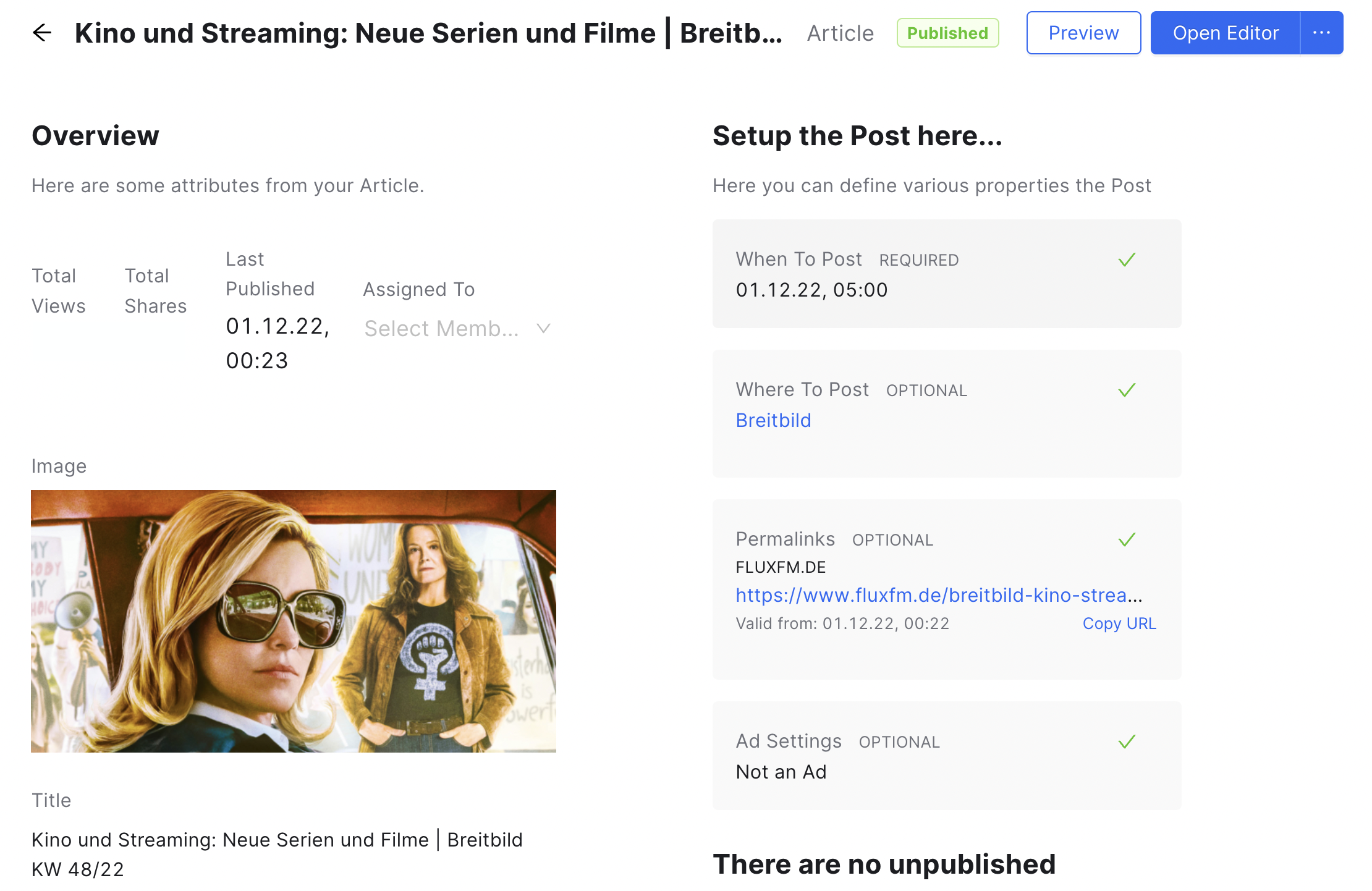Click the 'Not an Ad' setting value

pyautogui.click(x=781, y=772)
